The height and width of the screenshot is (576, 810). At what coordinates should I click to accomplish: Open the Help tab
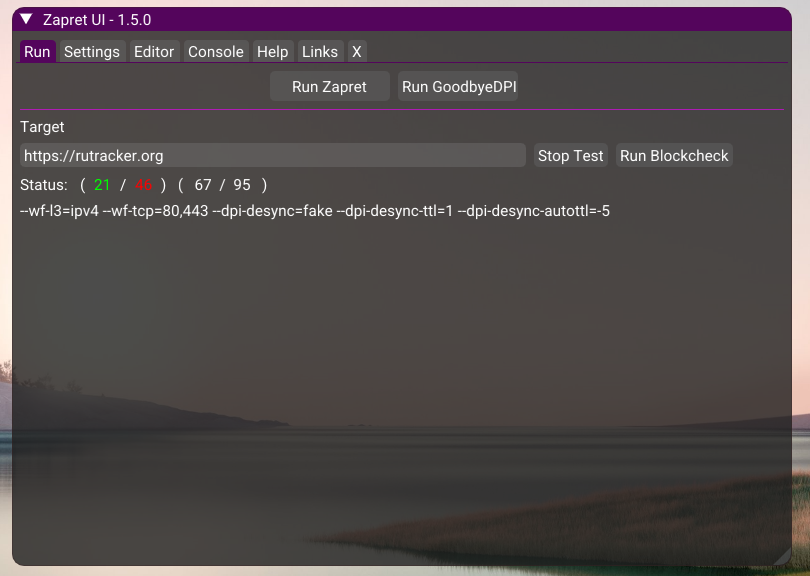tap(273, 52)
